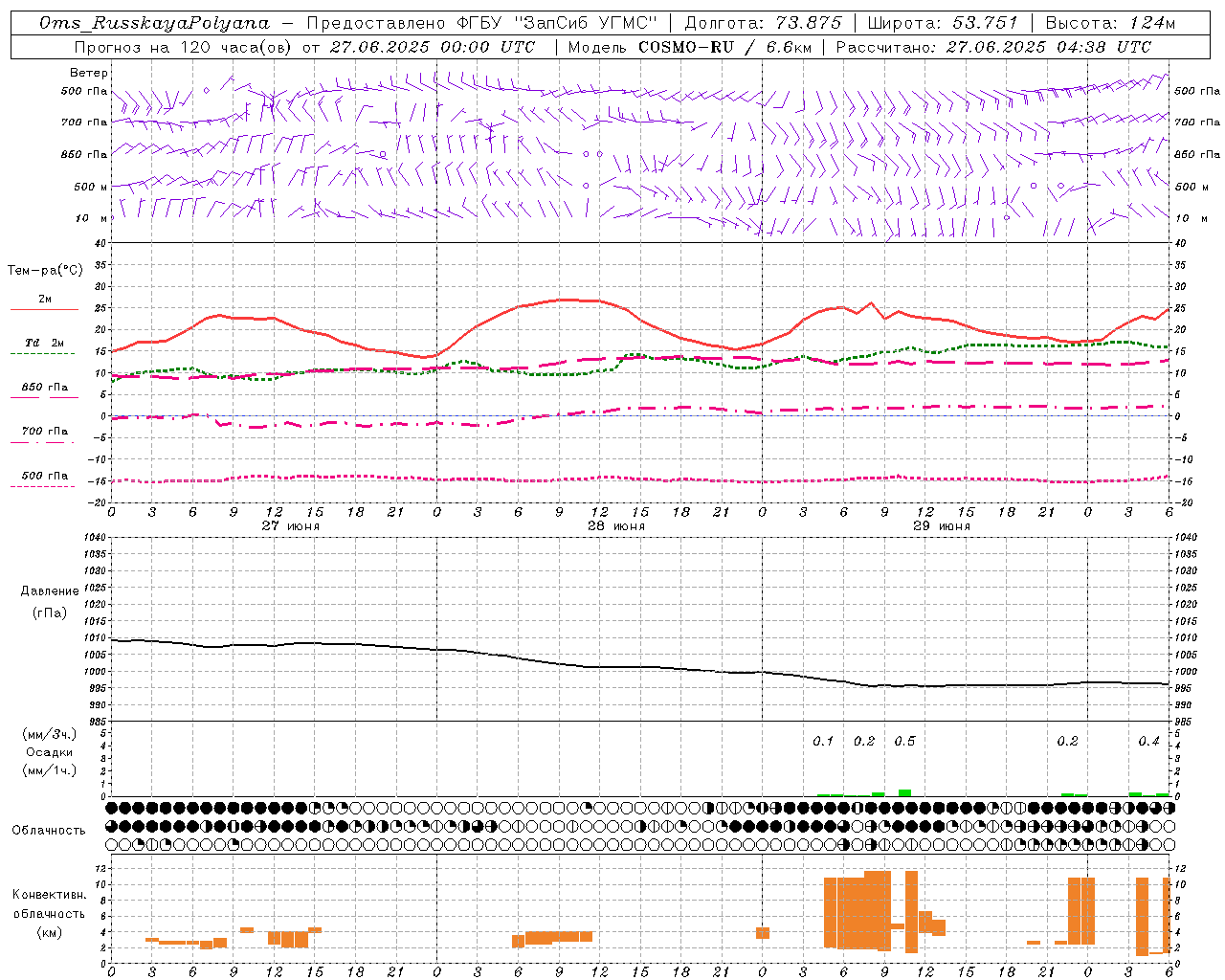Click the 0.5 precipitation amount value
The height and width of the screenshot is (980, 1225).
tap(904, 742)
